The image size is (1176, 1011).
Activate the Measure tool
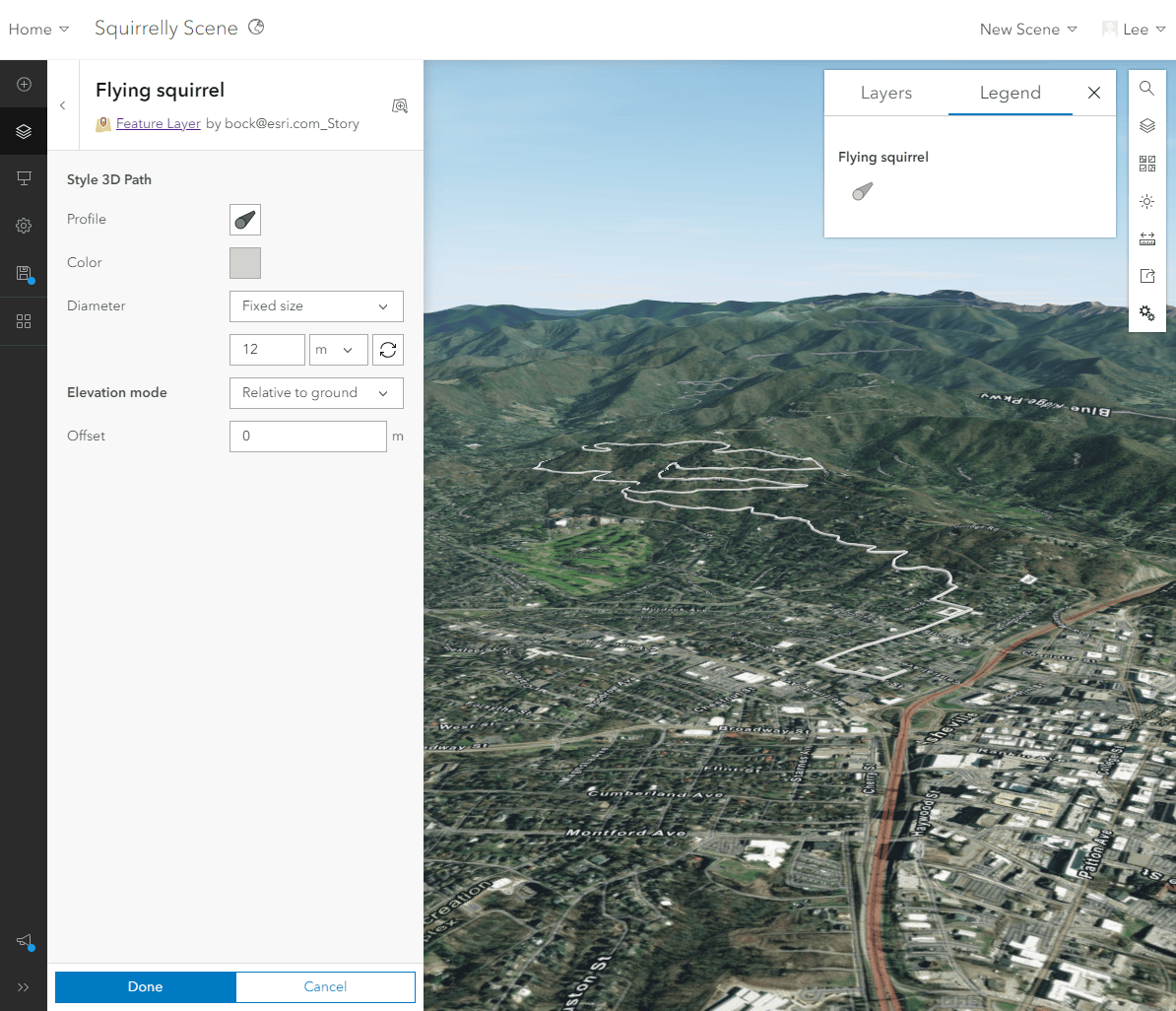click(x=1146, y=237)
